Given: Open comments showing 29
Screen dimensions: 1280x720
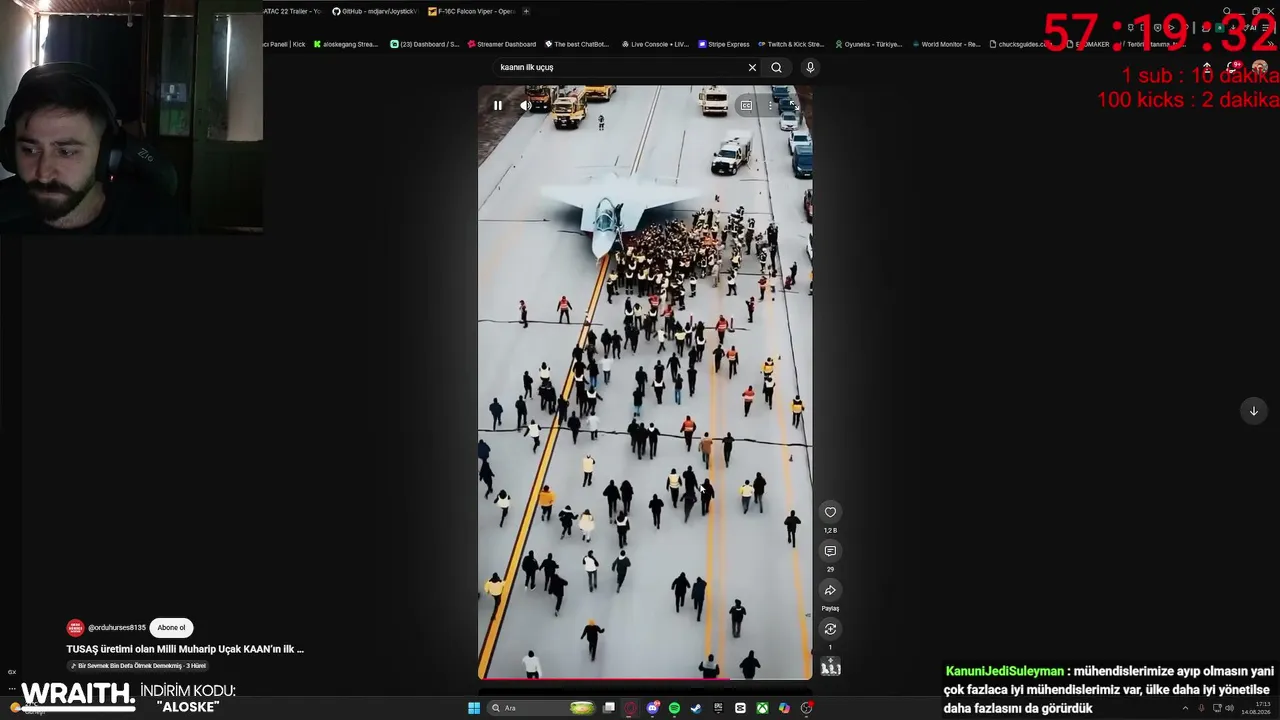Looking at the screenshot, I should 830,551.
